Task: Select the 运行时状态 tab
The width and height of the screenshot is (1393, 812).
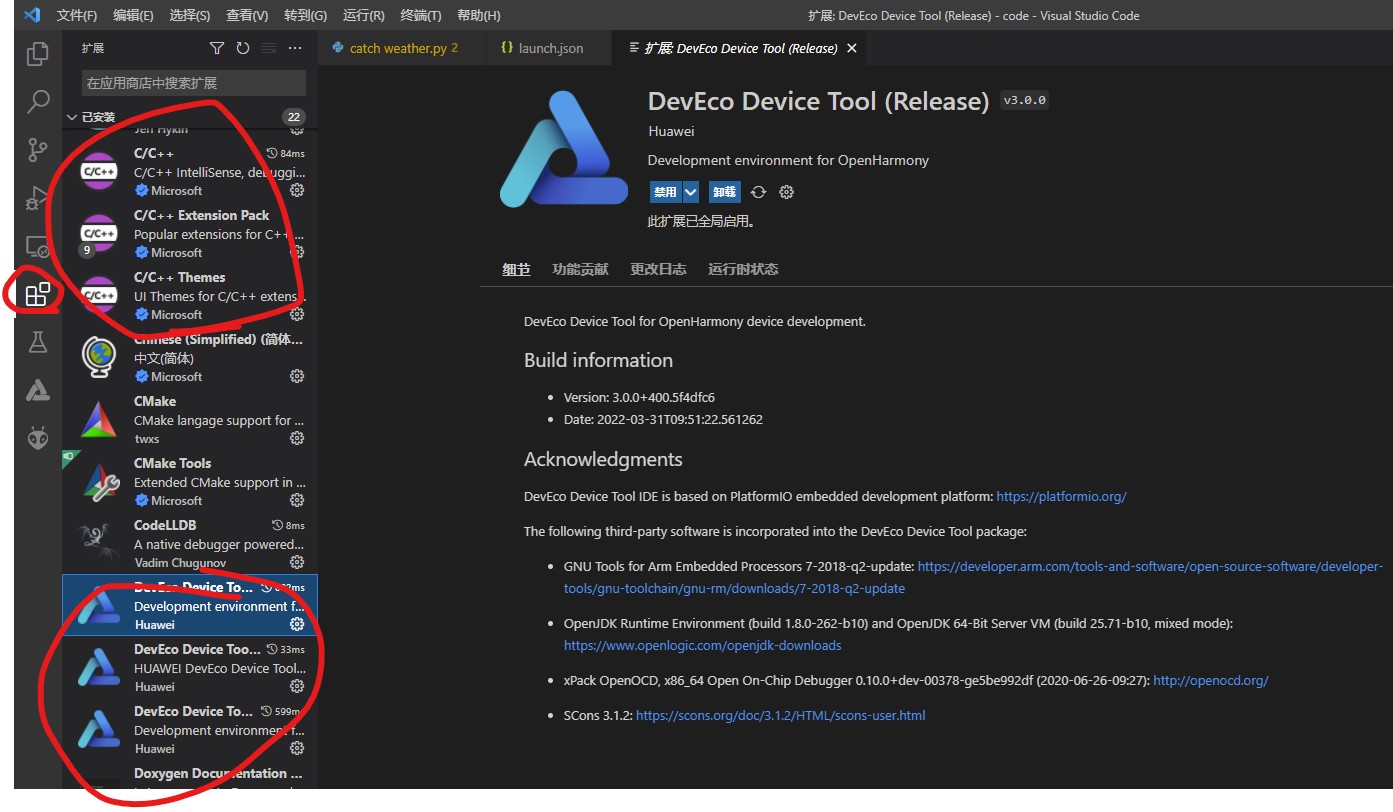Action: pos(743,269)
